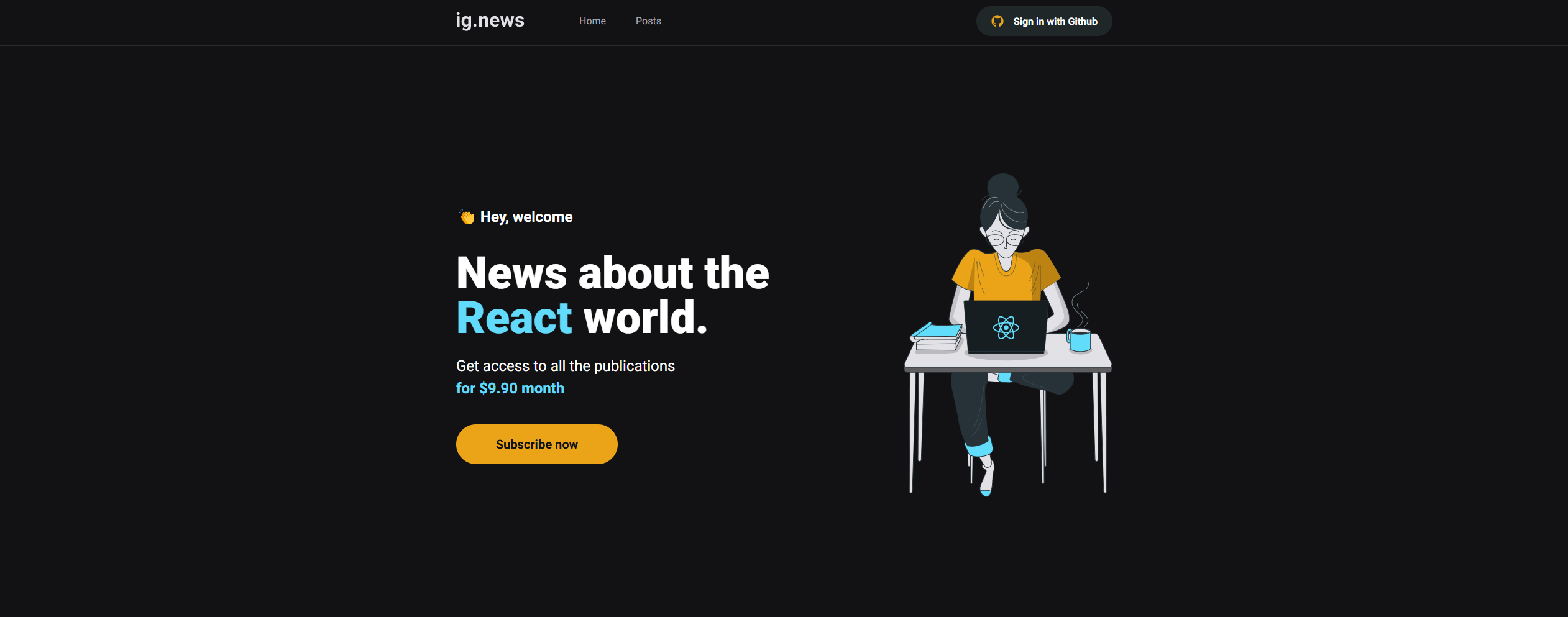Click "Get access to all the publications" text
Screen dimensions: 1568x617
click(x=566, y=366)
